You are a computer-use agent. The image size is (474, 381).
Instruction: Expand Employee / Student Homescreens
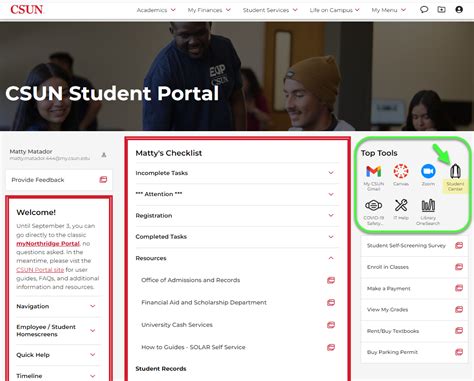57,331
